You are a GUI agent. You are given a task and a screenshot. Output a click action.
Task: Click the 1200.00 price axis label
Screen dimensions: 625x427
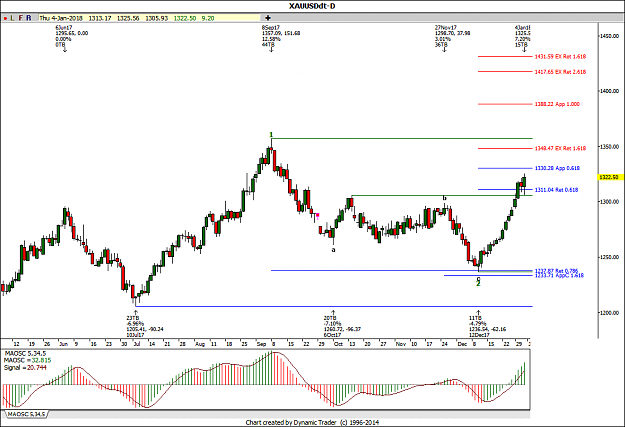609,313
